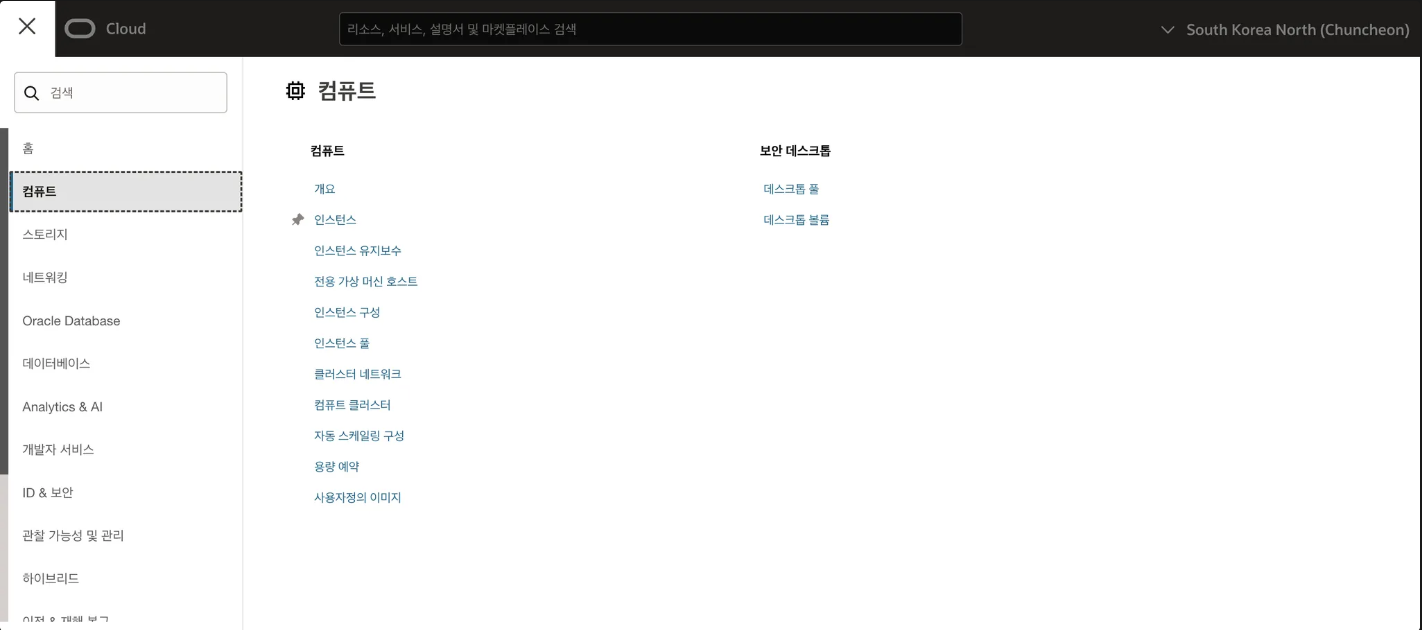The height and width of the screenshot is (630, 1422).
Task: Click the magnifier icon in sidebar search
Action: [x=32, y=93]
